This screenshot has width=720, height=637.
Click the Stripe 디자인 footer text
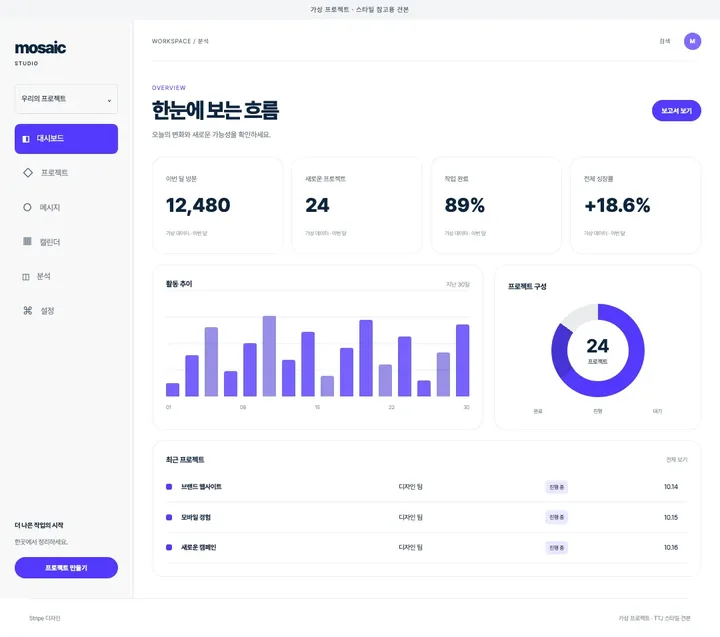tap(45, 618)
